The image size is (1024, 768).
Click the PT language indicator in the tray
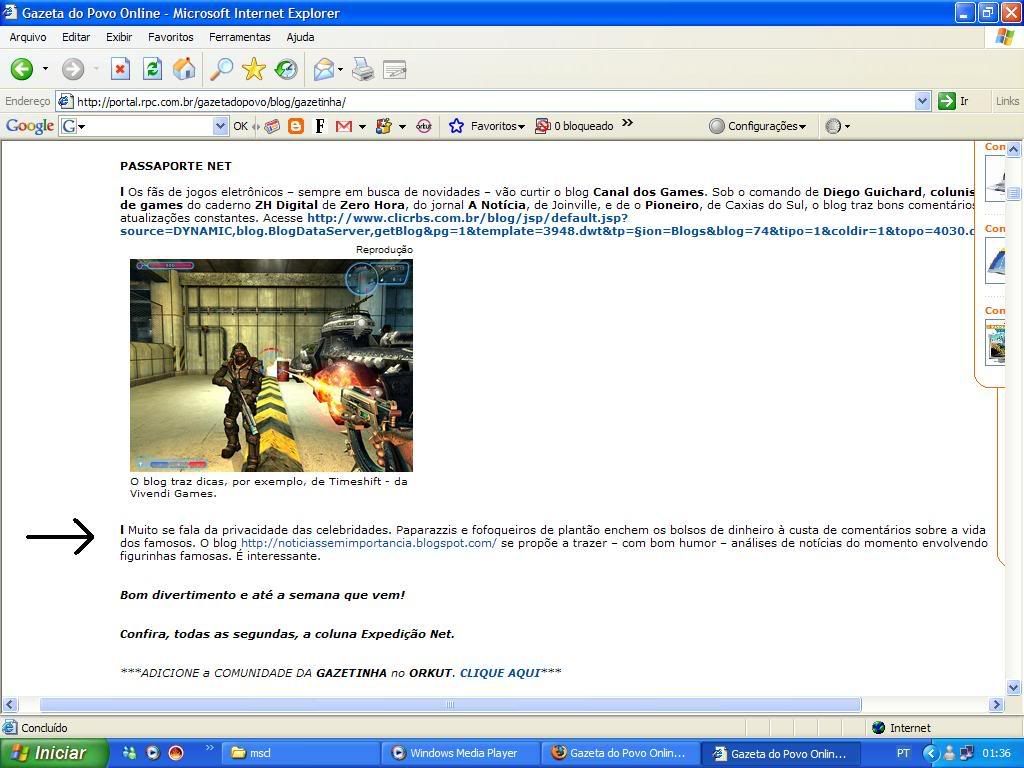[903, 753]
